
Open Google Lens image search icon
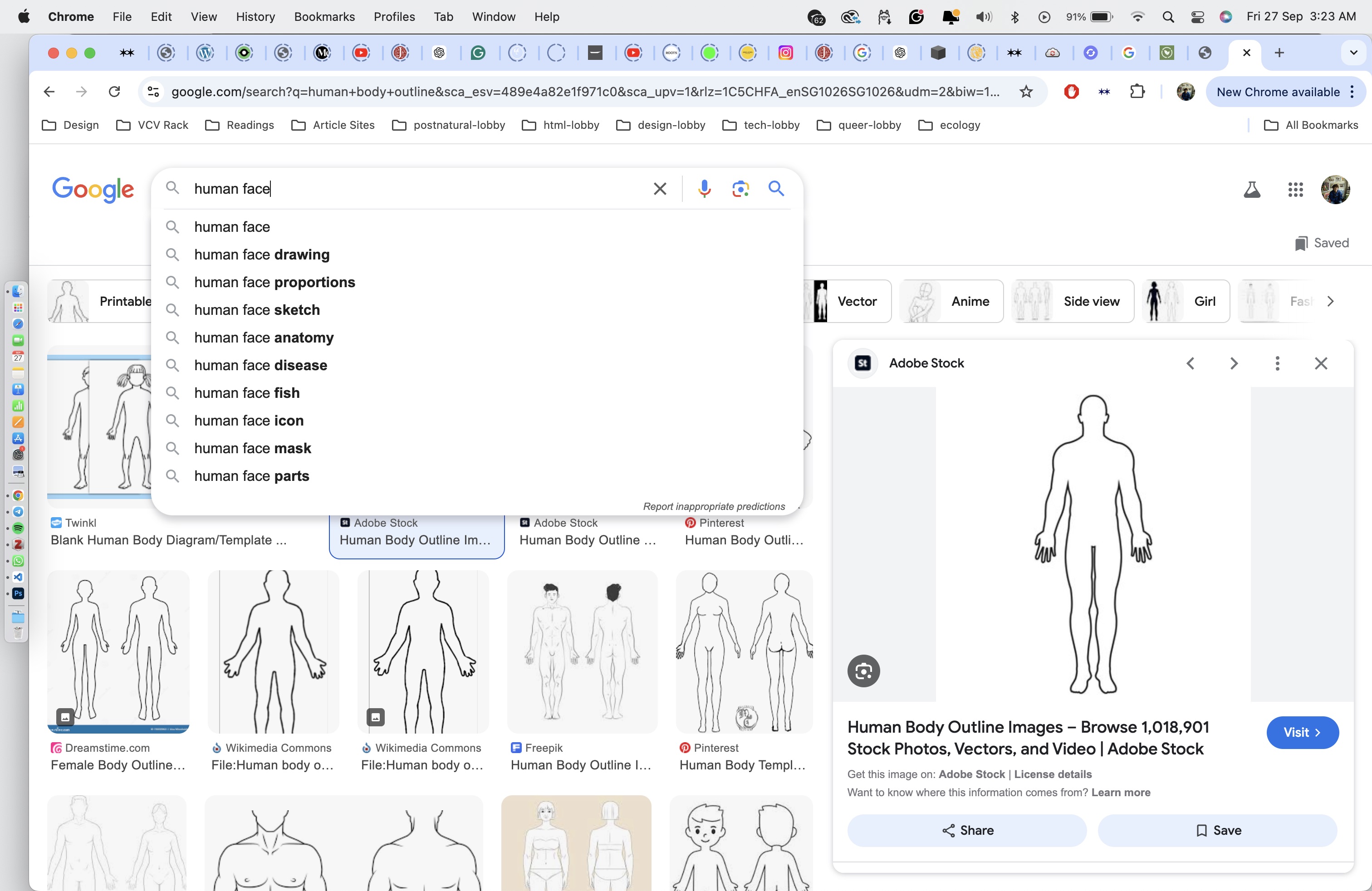tap(740, 188)
